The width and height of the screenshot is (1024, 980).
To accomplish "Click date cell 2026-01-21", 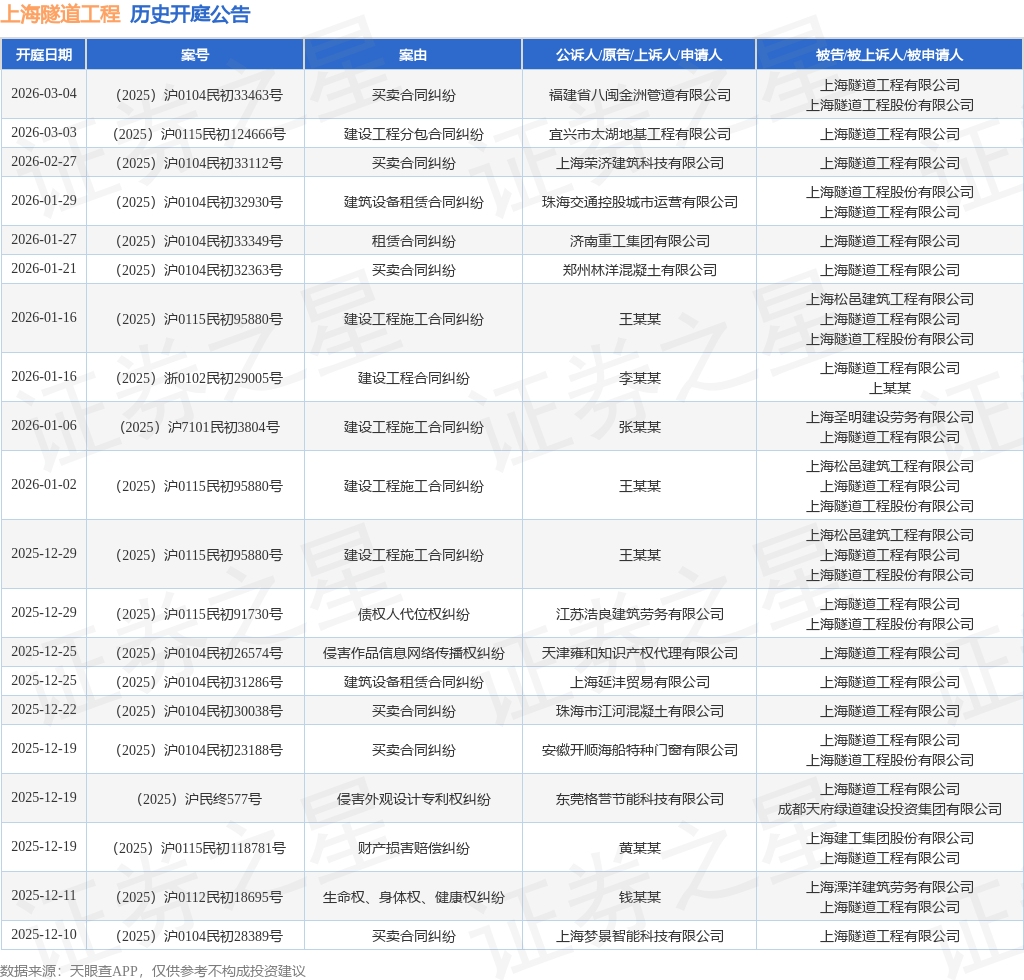I will pyautogui.click(x=44, y=268).
